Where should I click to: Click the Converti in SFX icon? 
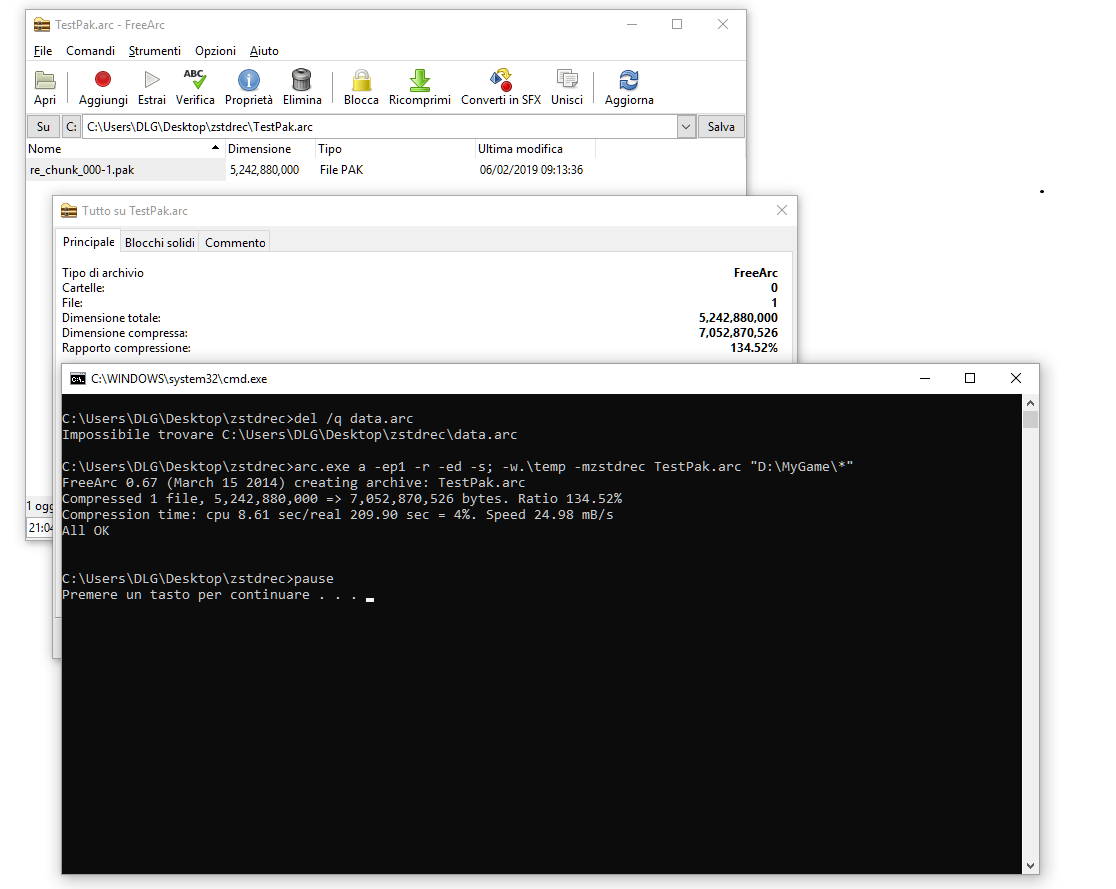(501, 80)
